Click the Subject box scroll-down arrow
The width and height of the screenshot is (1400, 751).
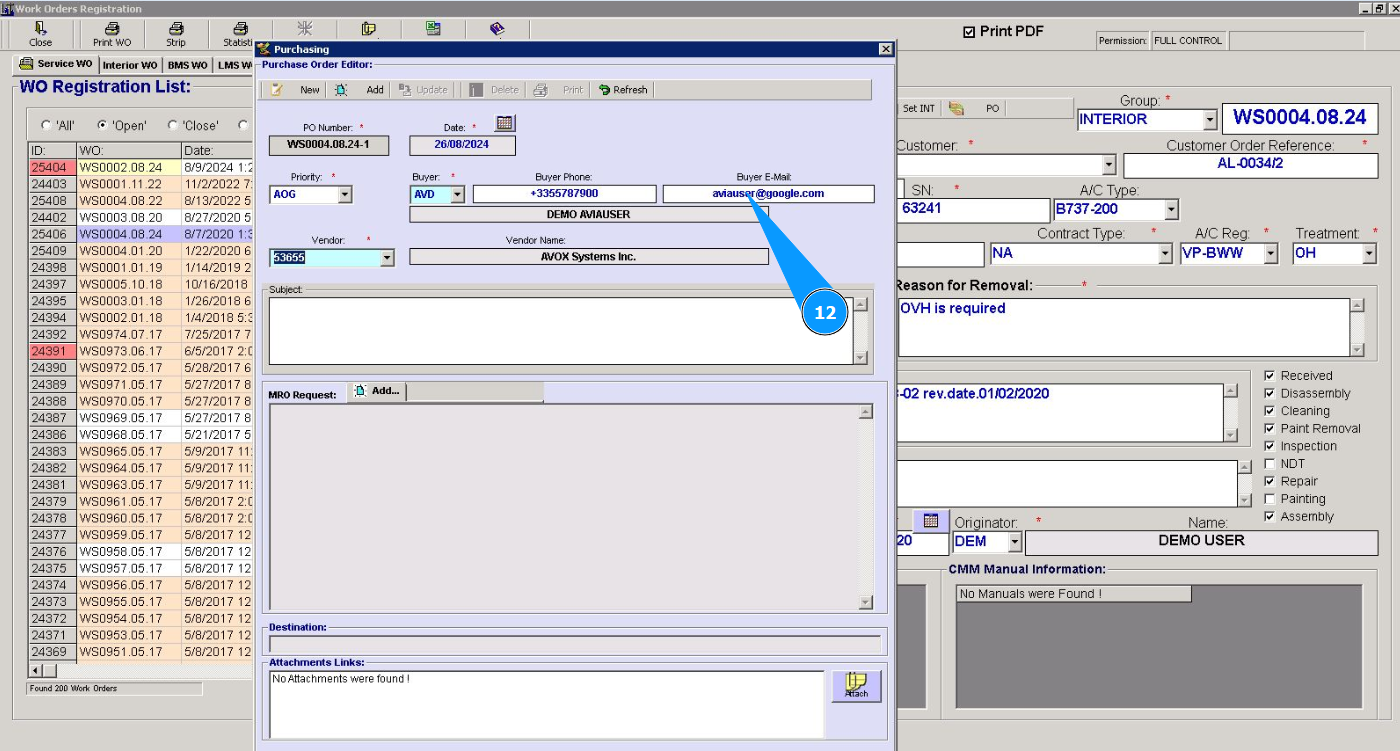(860, 357)
